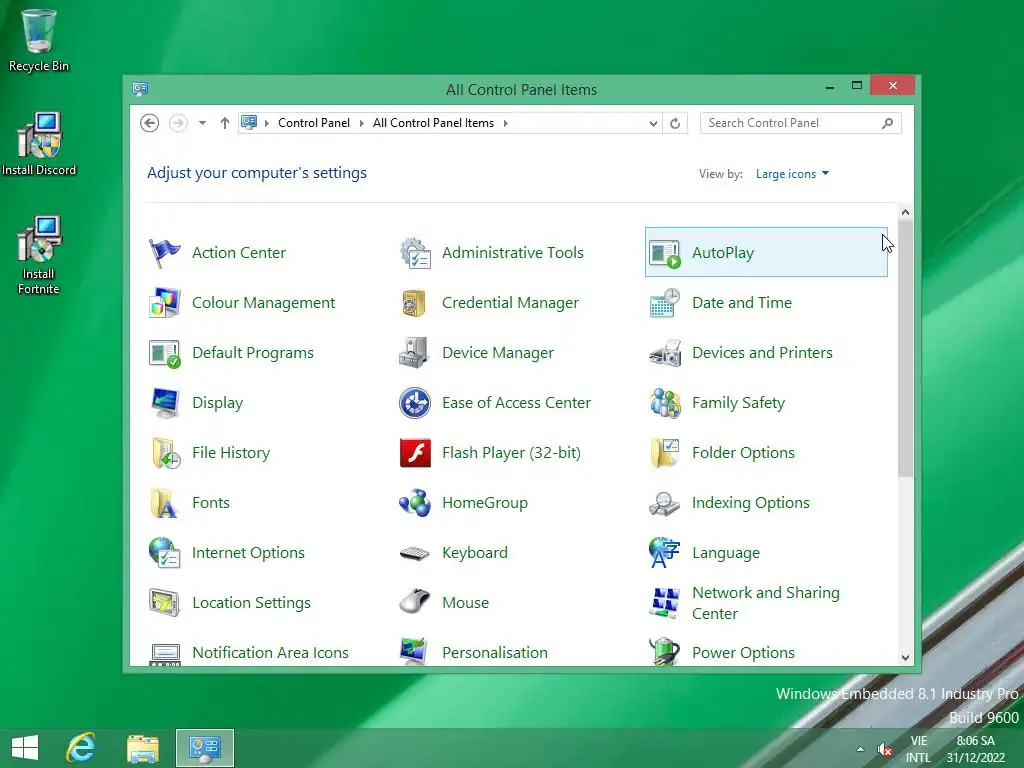Open the Indexing Options icon

tap(665, 503)
